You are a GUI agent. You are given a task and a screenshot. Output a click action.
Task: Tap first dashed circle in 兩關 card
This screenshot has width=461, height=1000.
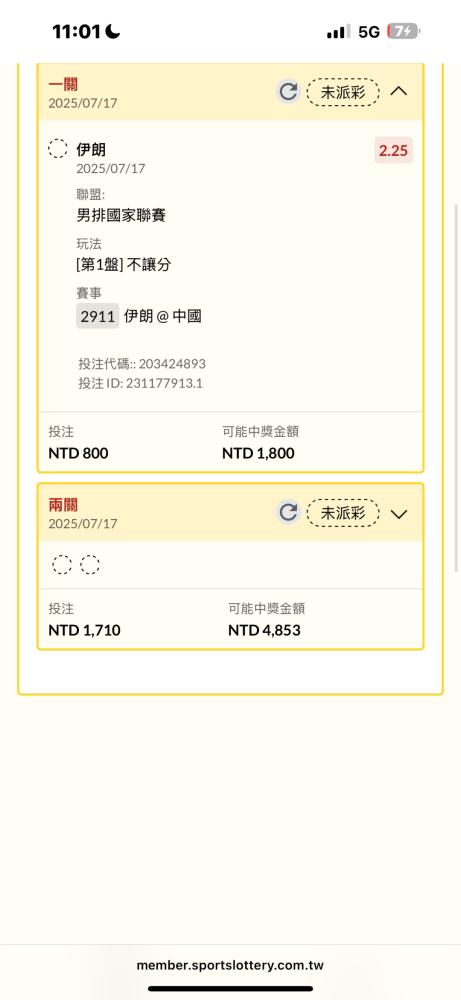click(x=62, y=564)
